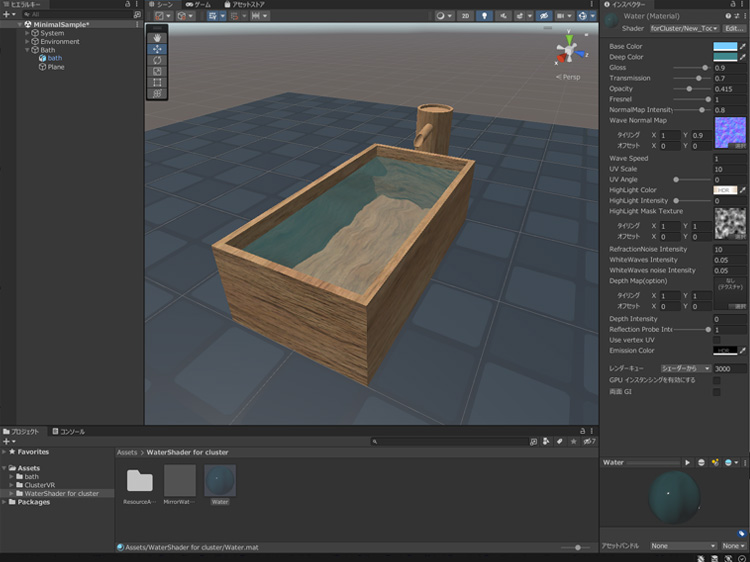Switch to the Game view tab
750x562 pixels.
pos(198,5)
